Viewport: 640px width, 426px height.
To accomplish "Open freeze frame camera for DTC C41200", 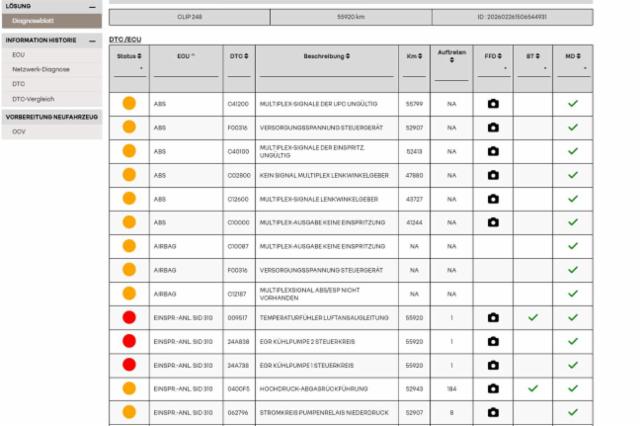I will [x=492, y=103].
